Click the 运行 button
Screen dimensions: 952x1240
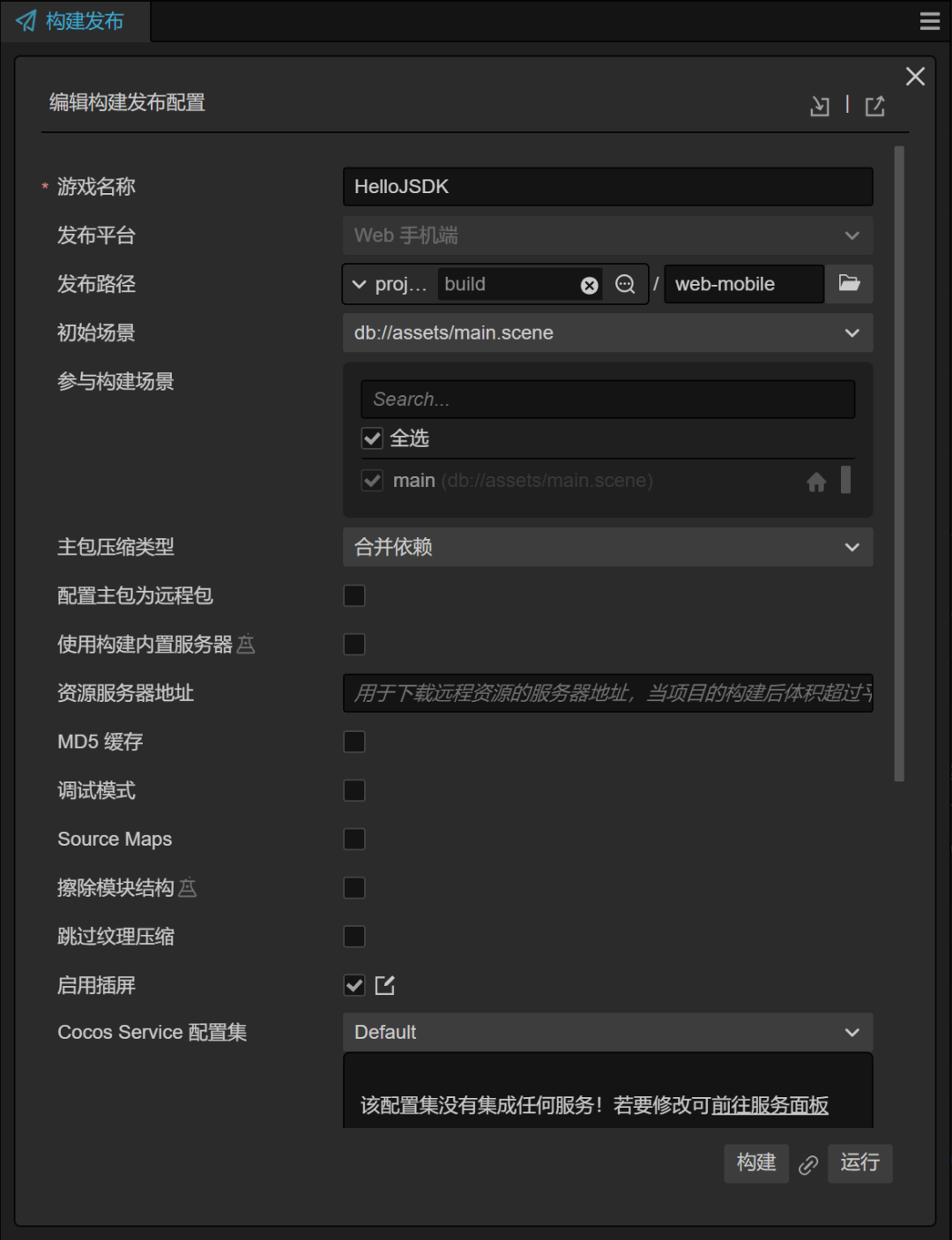pyautogui.click(x=859, y=1163)
